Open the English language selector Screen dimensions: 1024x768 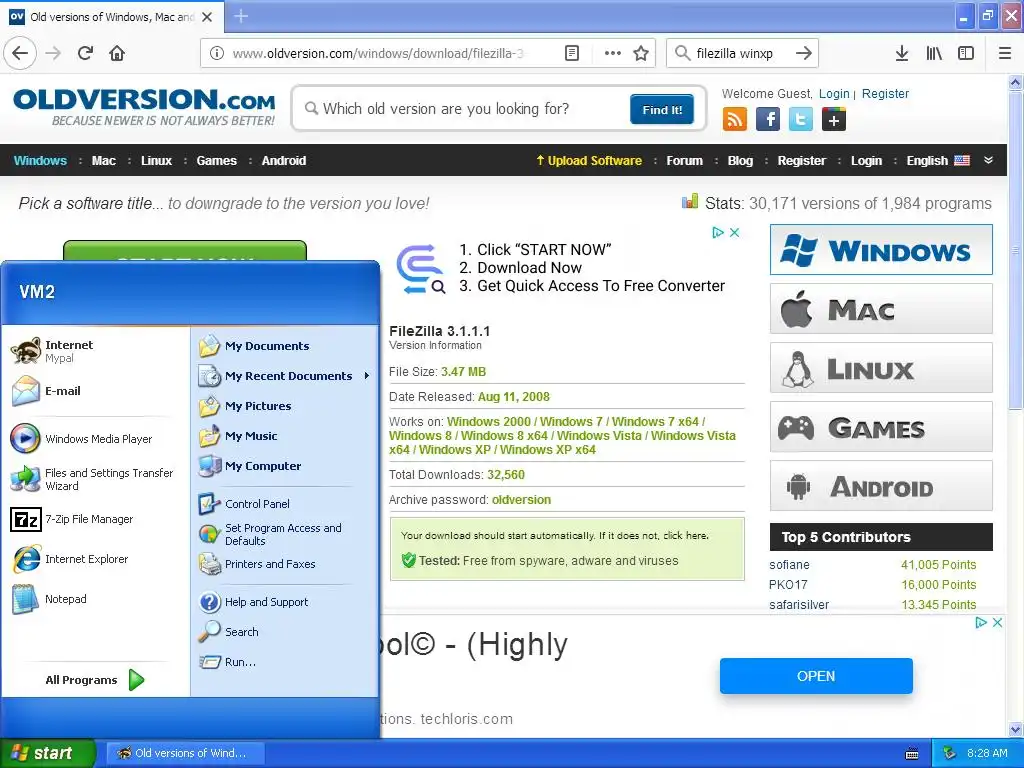point(938,161)
